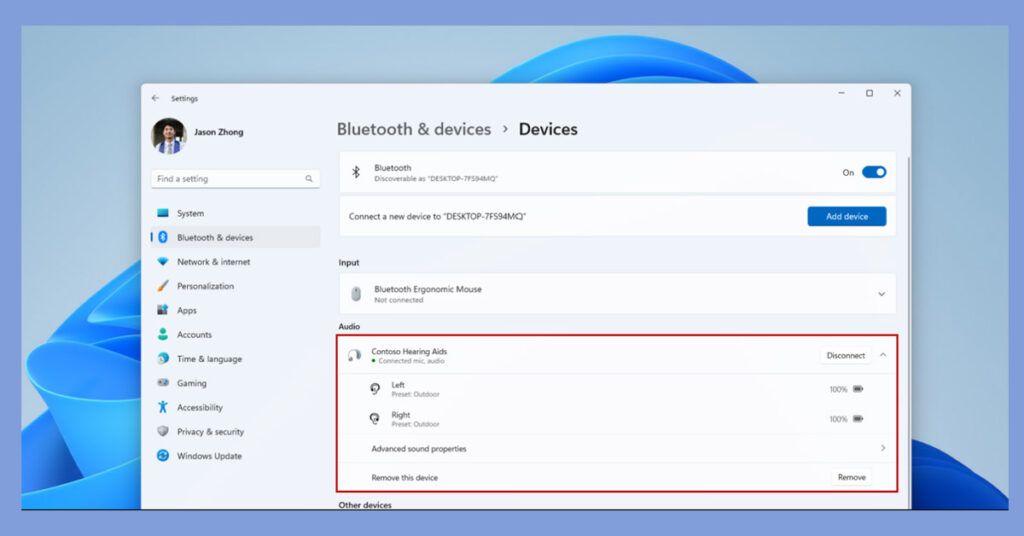Select Network & internet in sidebar

[x=235, y=262]
